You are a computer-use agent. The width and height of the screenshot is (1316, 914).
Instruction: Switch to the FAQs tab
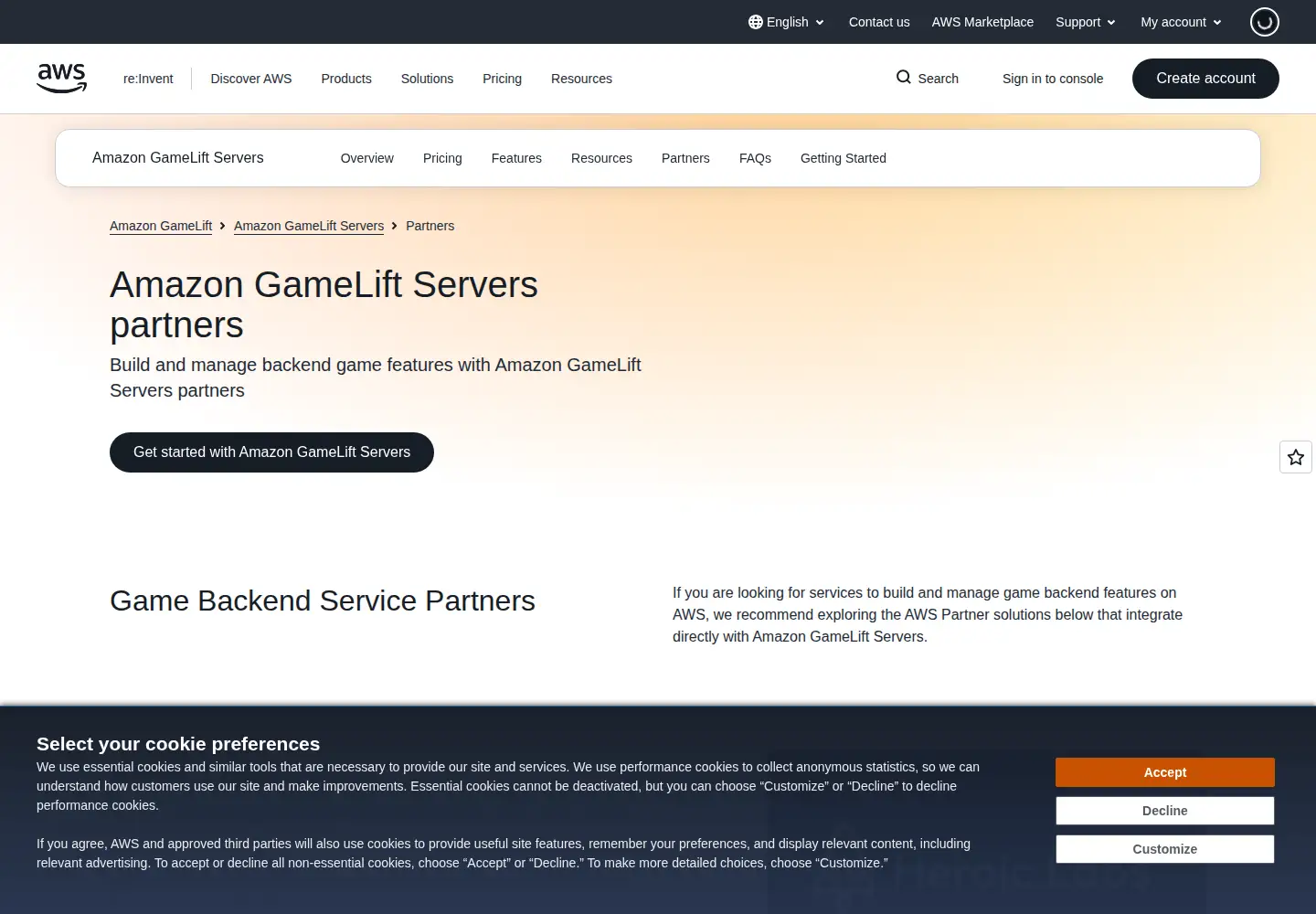coord(755,158)
